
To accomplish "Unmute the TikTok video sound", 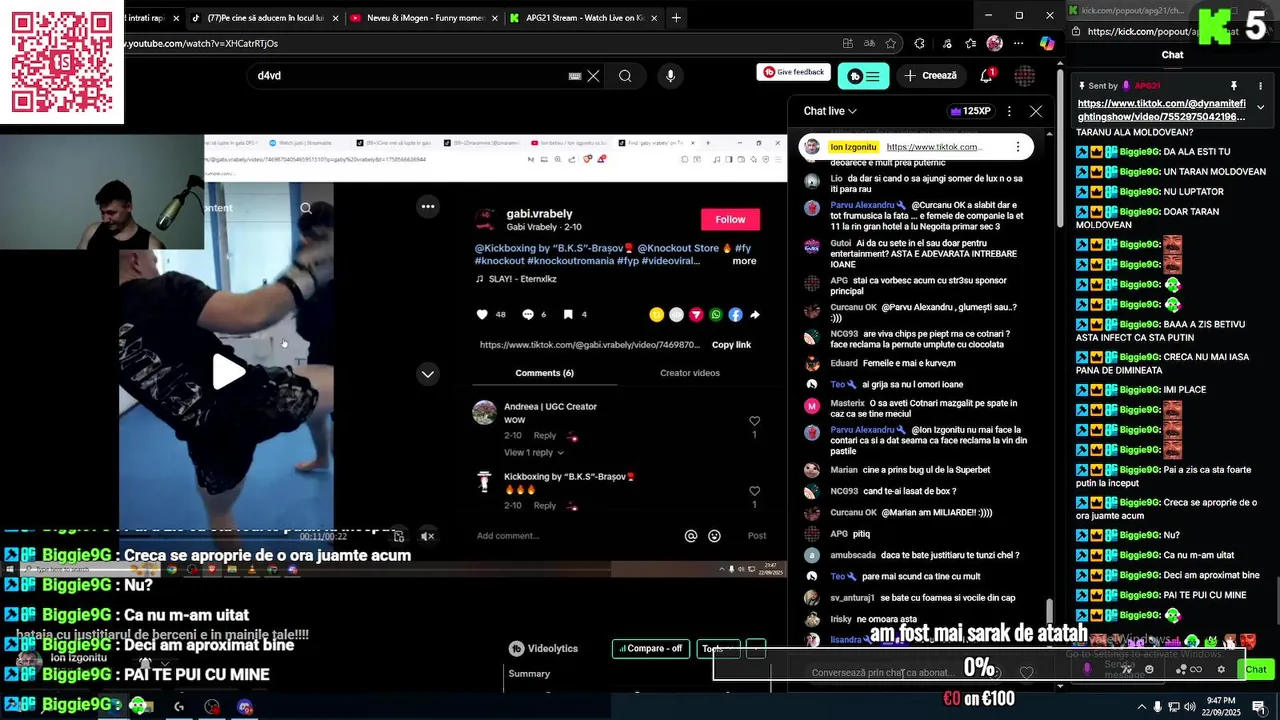I will coord(427,536).
